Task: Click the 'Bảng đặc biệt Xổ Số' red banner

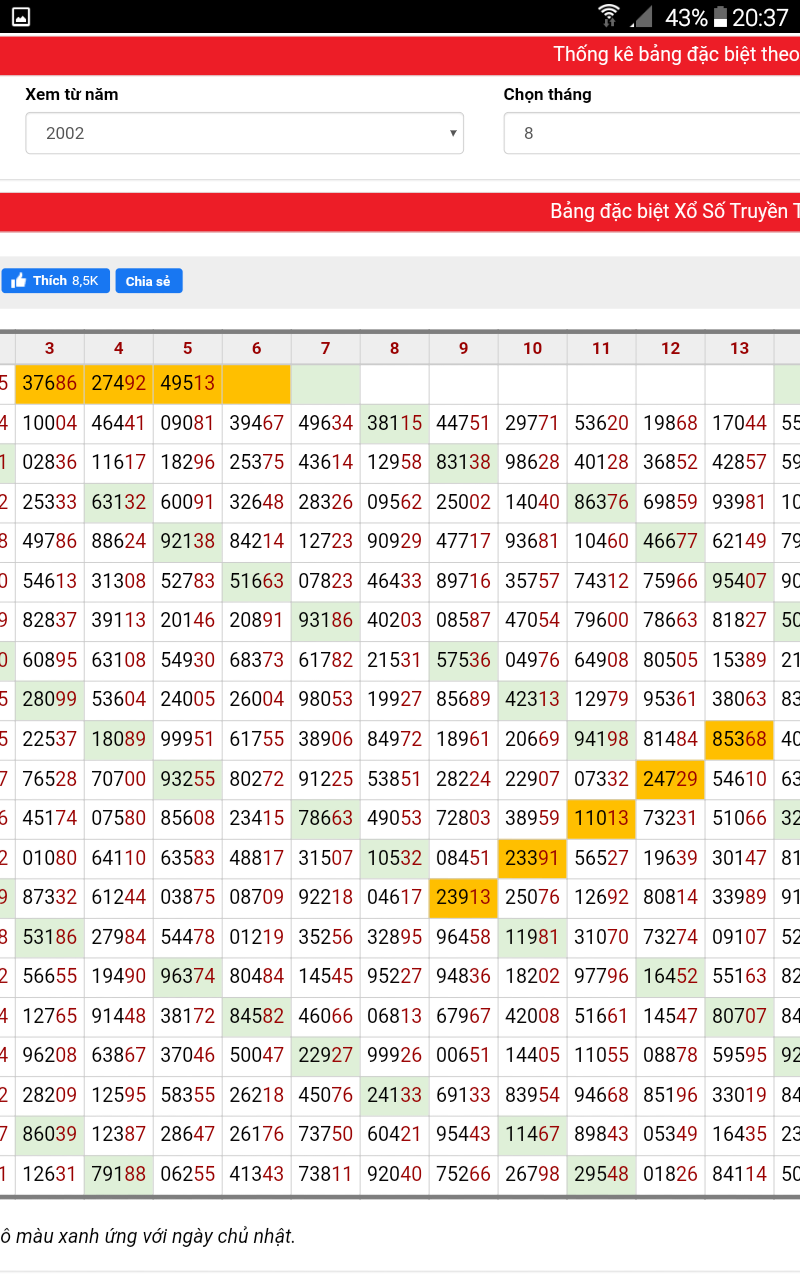Action: click(675, 212)
